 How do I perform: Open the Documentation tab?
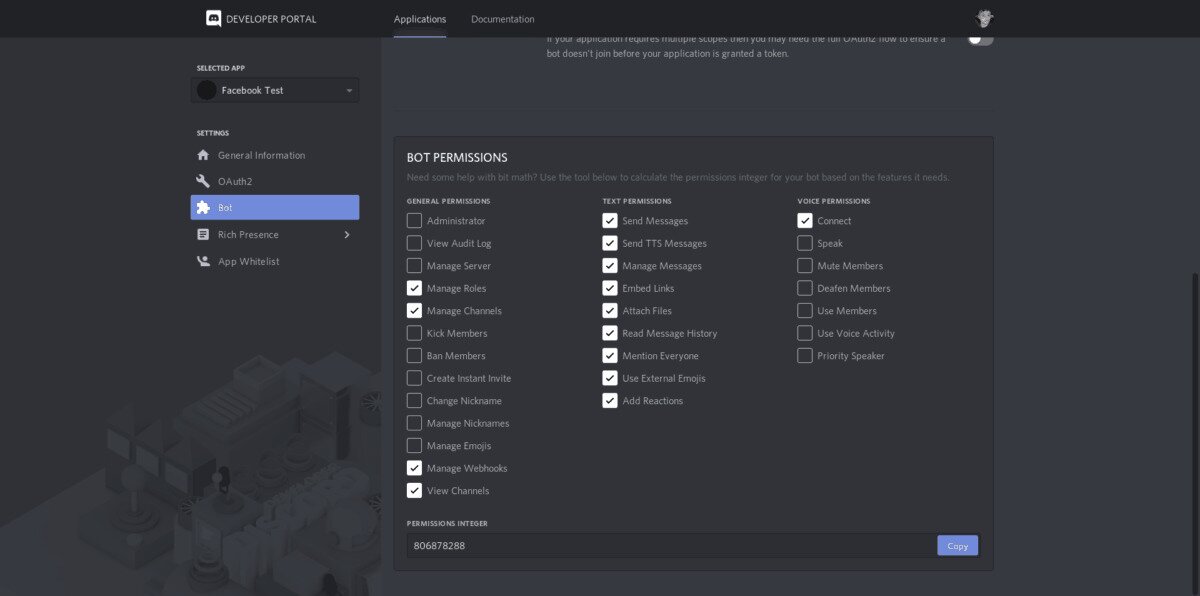pos(502,19)
